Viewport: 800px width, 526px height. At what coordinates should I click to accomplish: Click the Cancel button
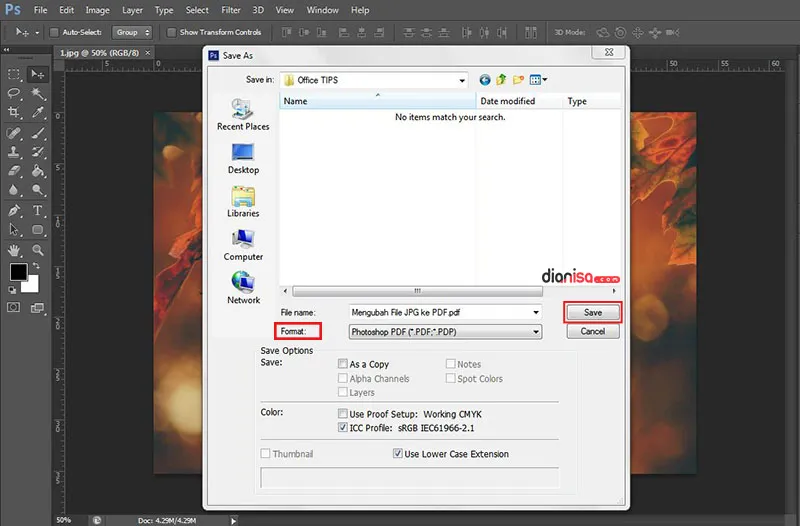(592, 331)
